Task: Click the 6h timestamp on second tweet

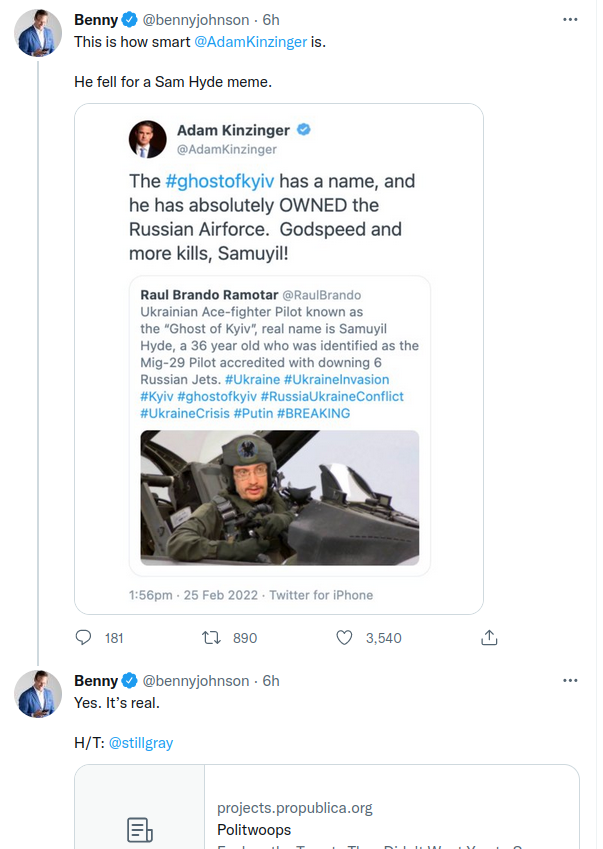Action: click(271, 681)
